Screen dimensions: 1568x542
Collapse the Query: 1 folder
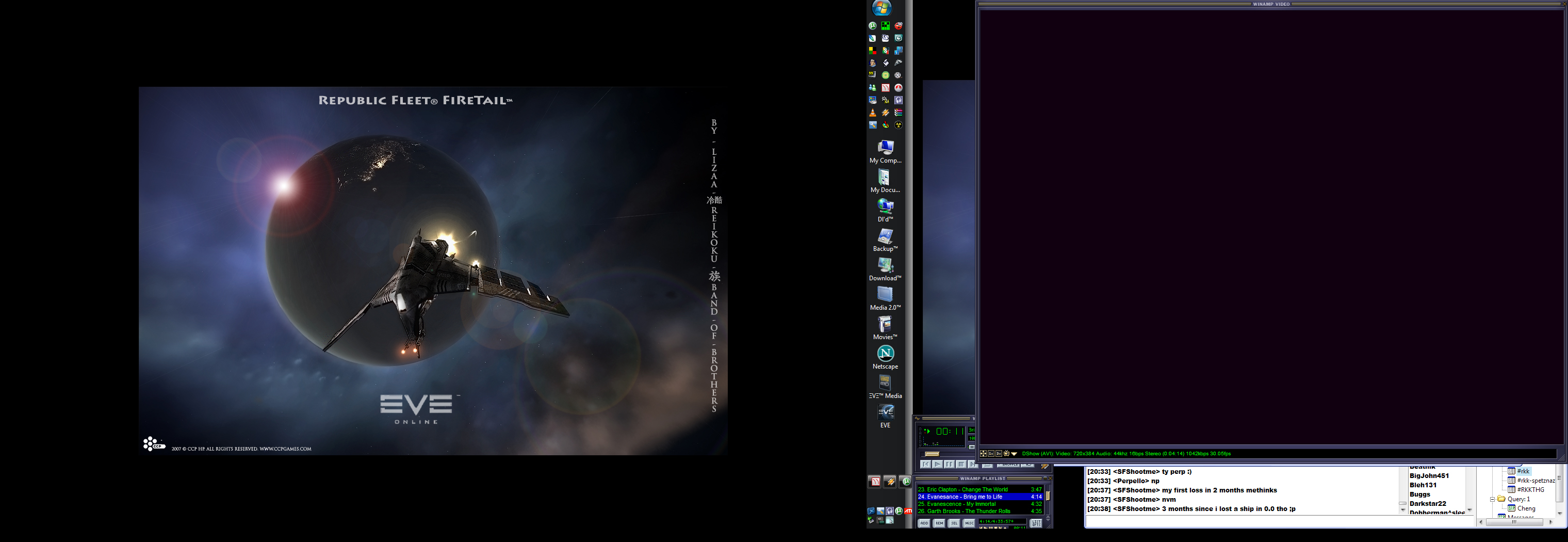[x=1493, y=499]
